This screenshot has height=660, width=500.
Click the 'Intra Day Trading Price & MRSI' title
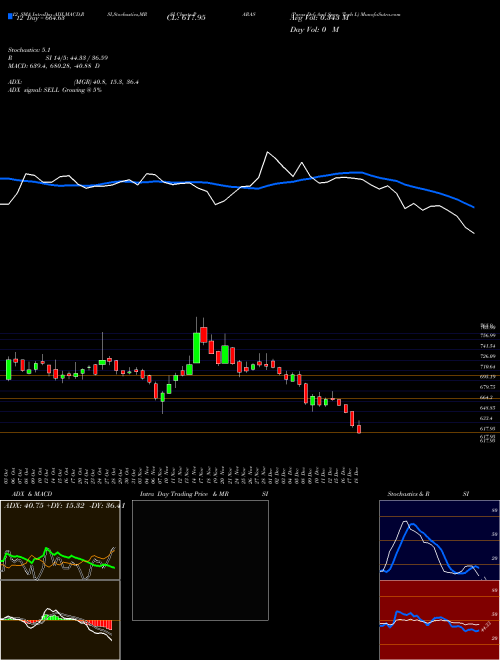click(204, 494)
